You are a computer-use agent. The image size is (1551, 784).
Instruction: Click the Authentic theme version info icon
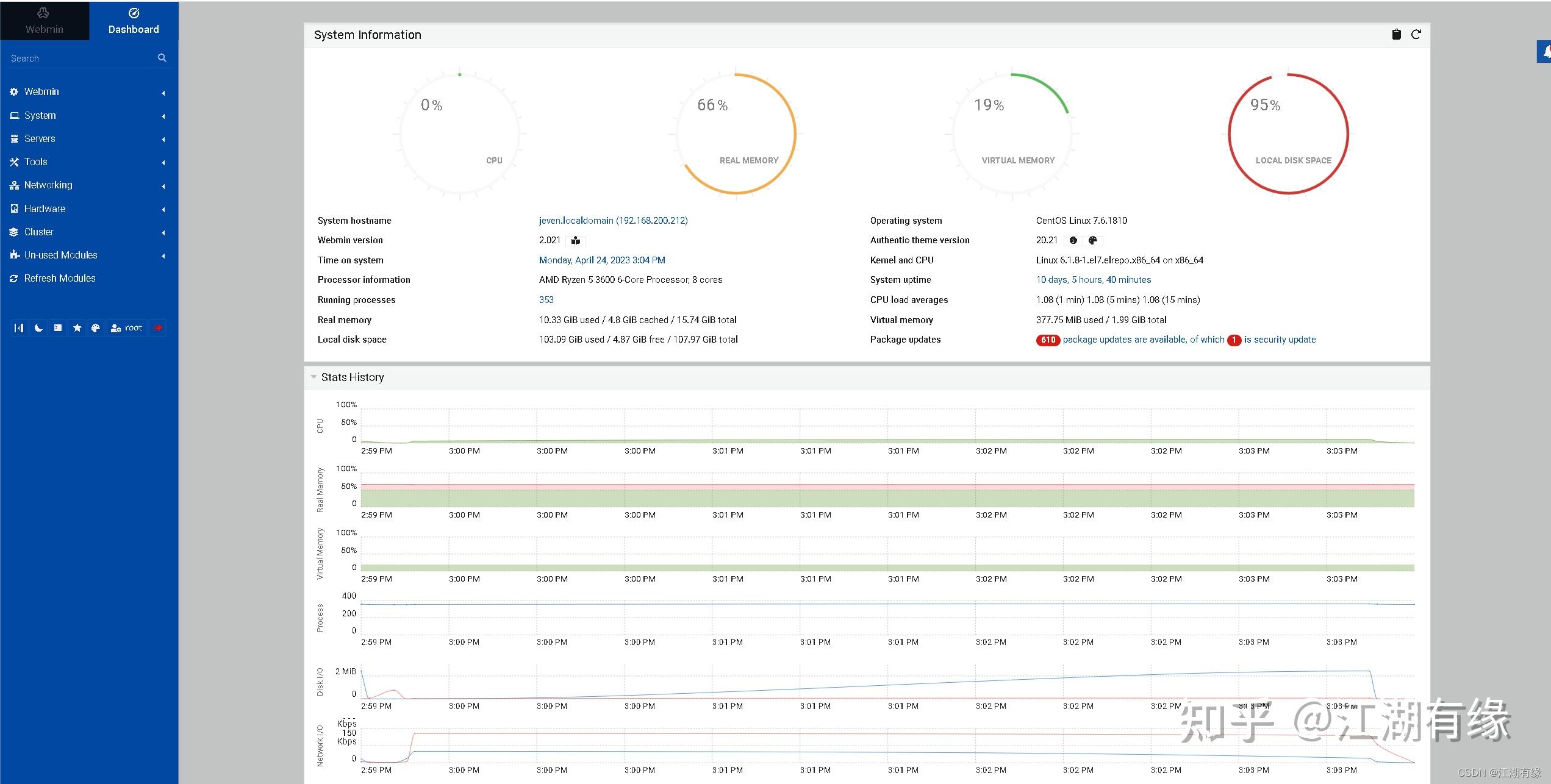[x=1073, y=241]
